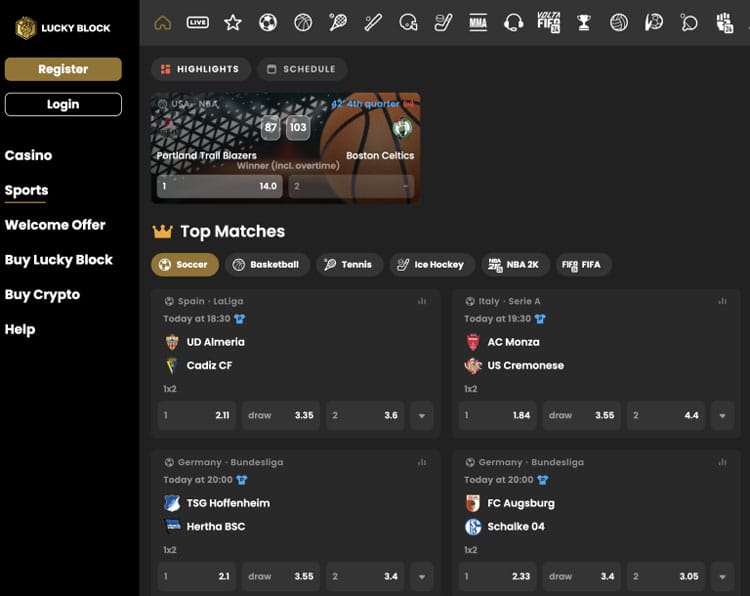The height and width of the screenshot is (596, 750).
Task: Pick draw odds 3.35 for Almeria match
Action: (x=281, y=415)
